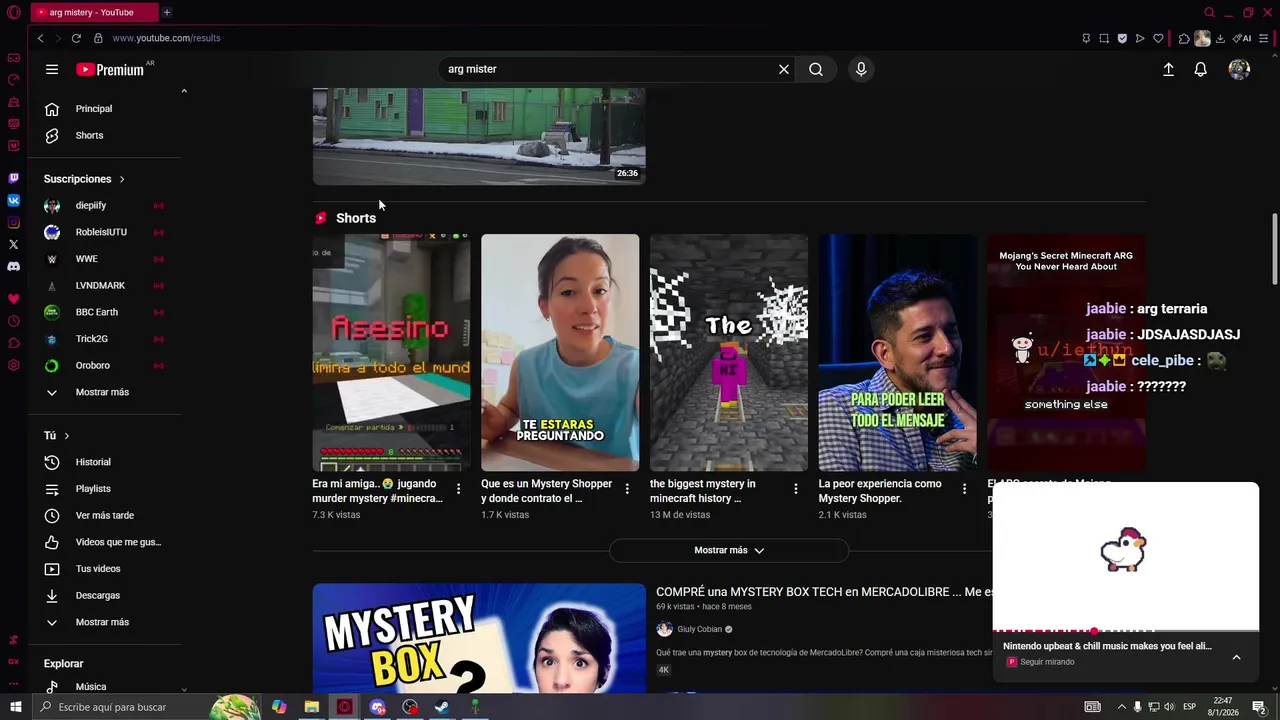Click Windows taskbar search box

point(147,707)
